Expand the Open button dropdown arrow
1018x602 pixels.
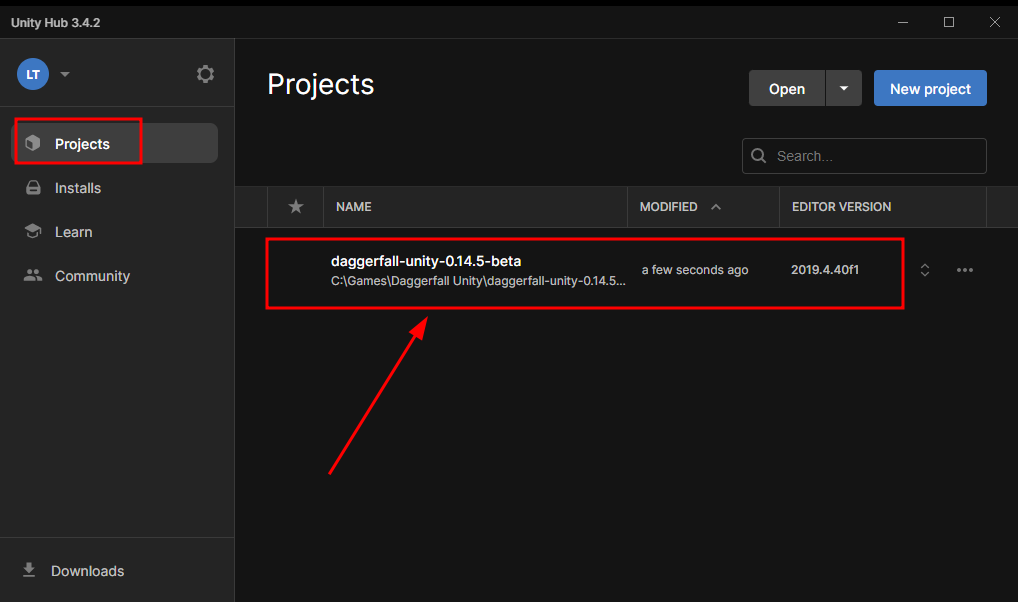pos(844,88)
